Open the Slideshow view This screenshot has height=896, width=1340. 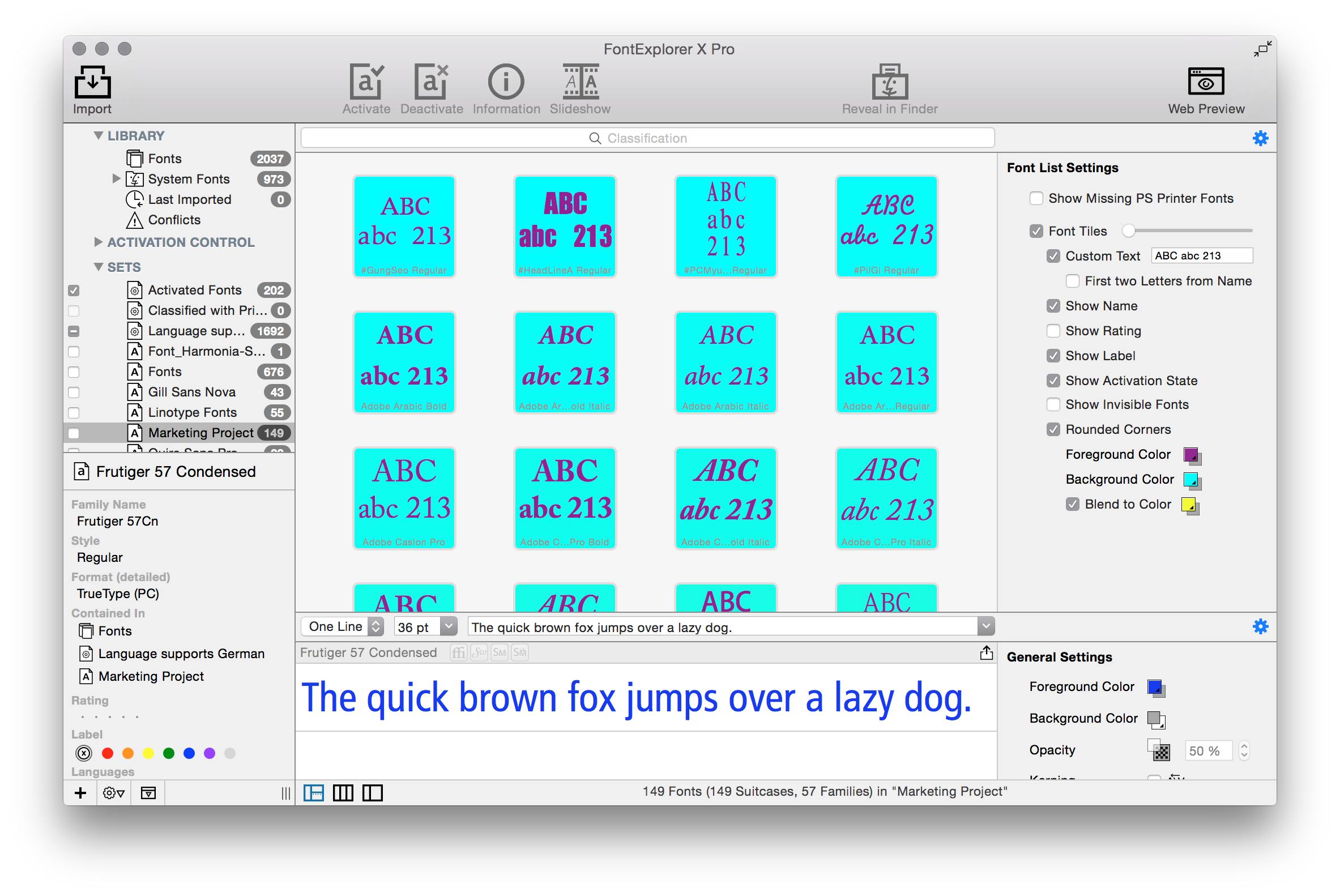tap(580, 82)
